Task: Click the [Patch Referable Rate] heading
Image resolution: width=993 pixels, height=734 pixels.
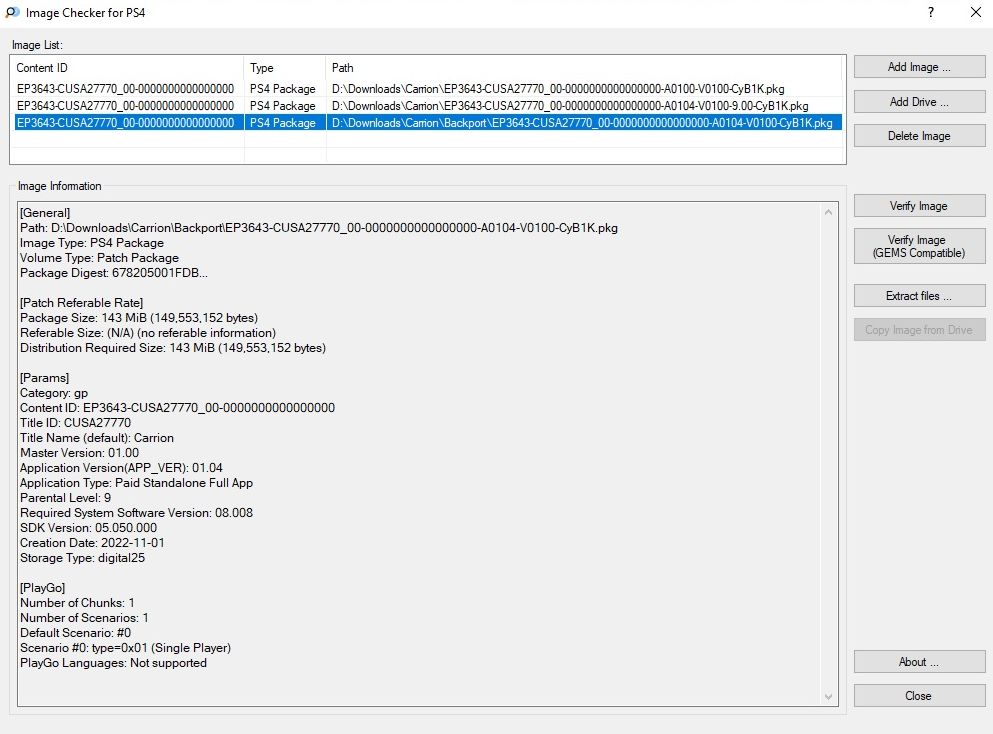Action: (x=82, y=303)
